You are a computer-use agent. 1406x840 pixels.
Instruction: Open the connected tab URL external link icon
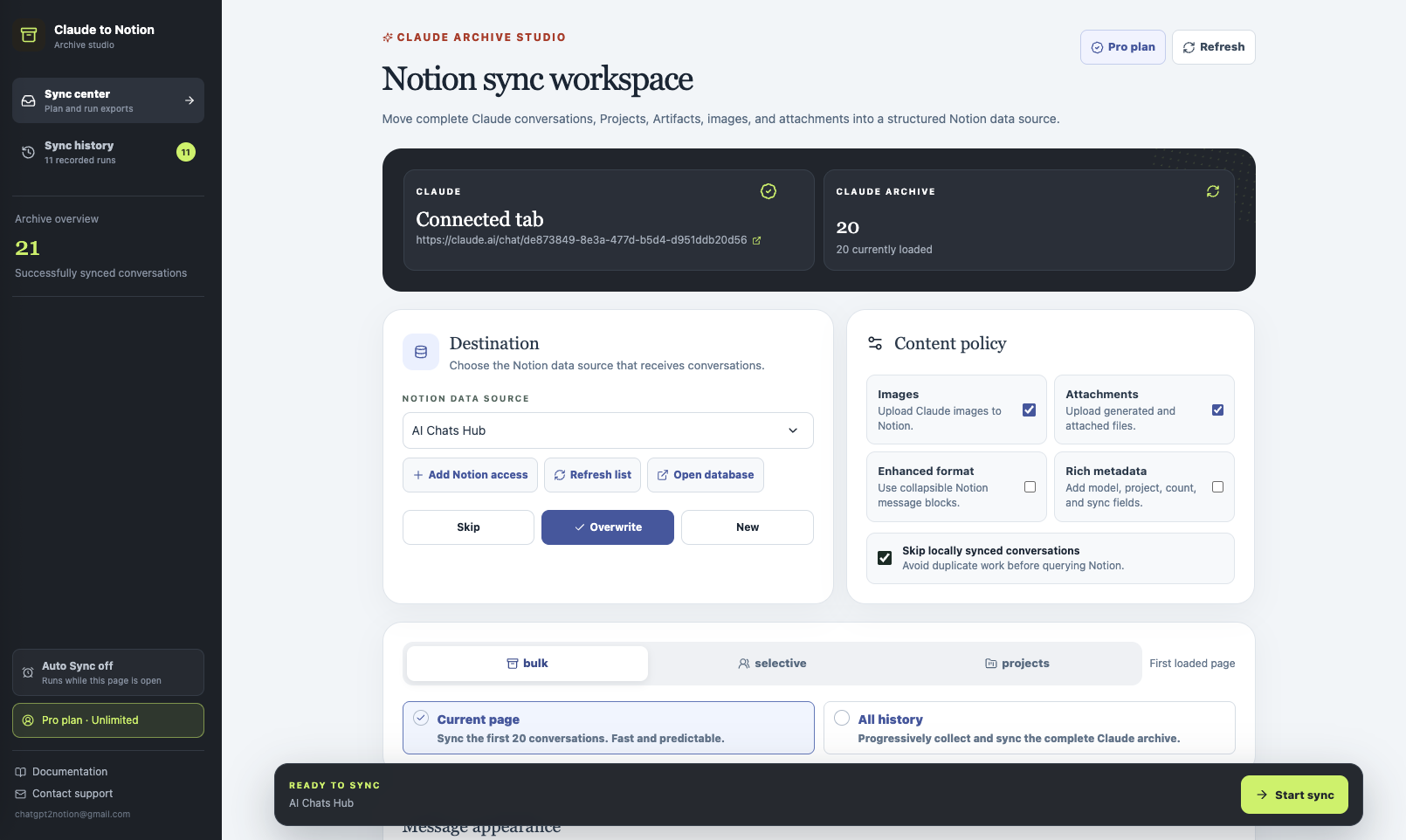pos(757,240)
